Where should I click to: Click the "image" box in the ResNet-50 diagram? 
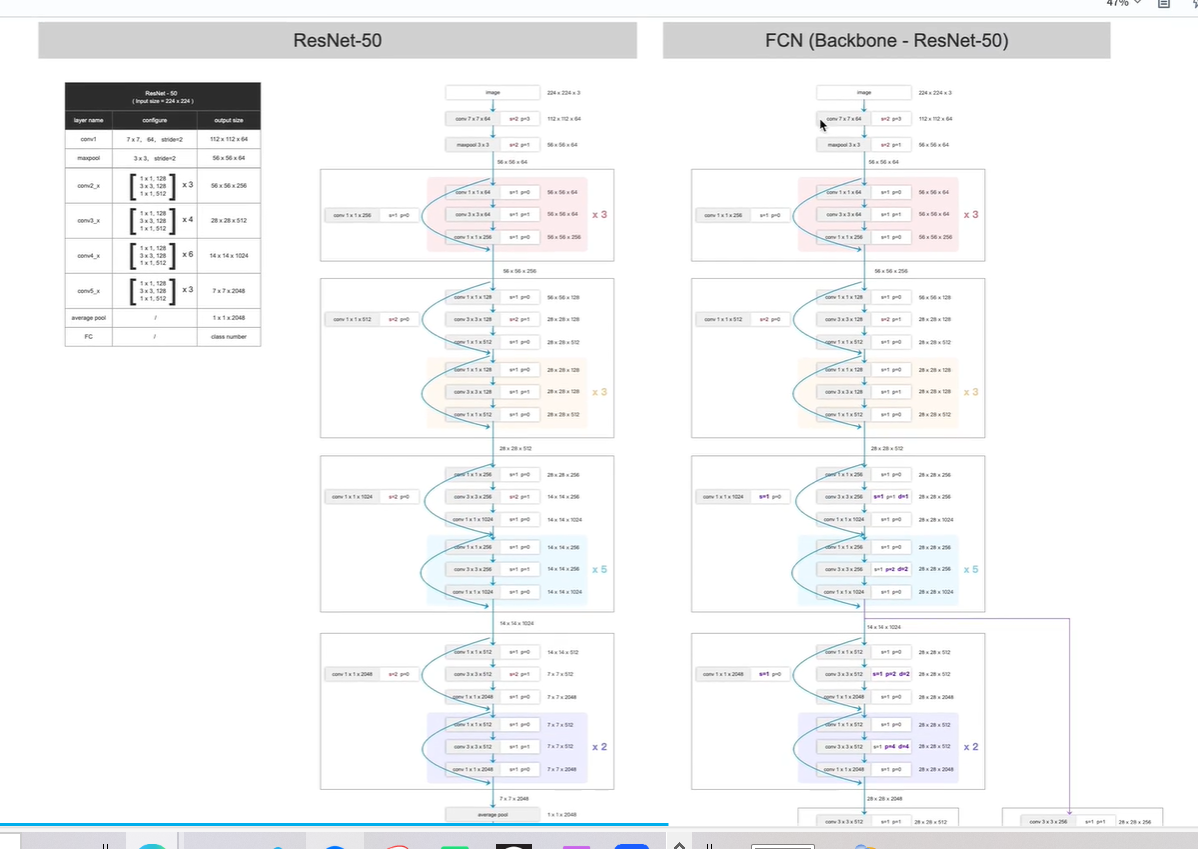[x=493, y=92]
